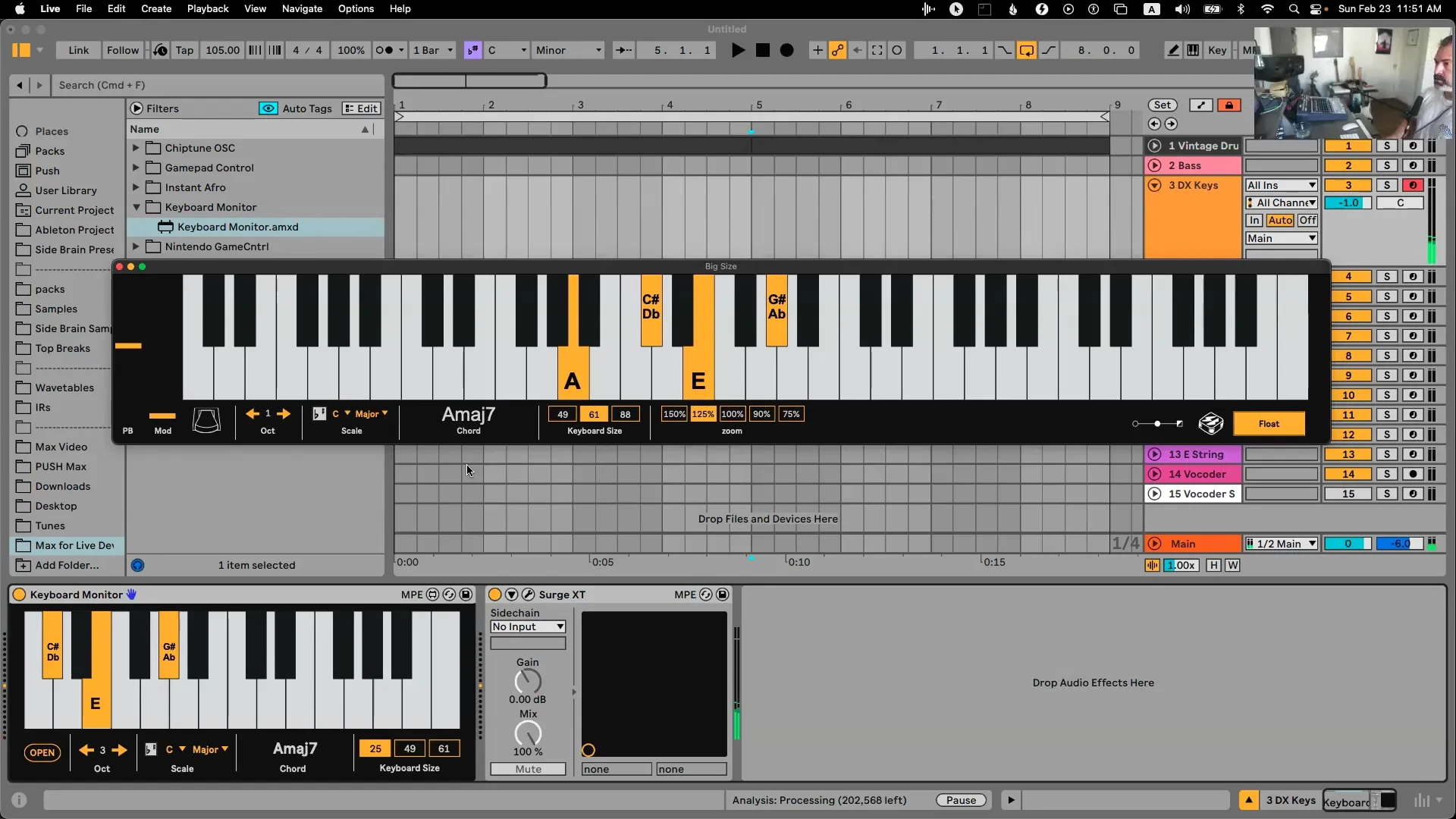Click the Float button
This screenshot has width=1456, height=819.
coord(1269,424)
